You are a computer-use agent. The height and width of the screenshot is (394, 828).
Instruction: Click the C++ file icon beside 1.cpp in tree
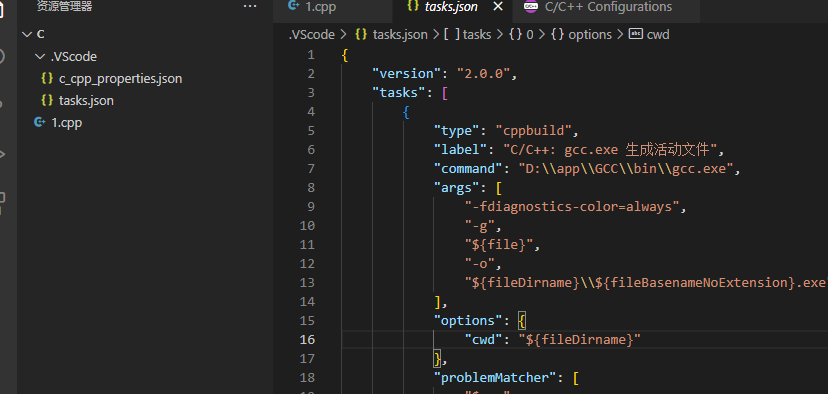click(39, 123)
